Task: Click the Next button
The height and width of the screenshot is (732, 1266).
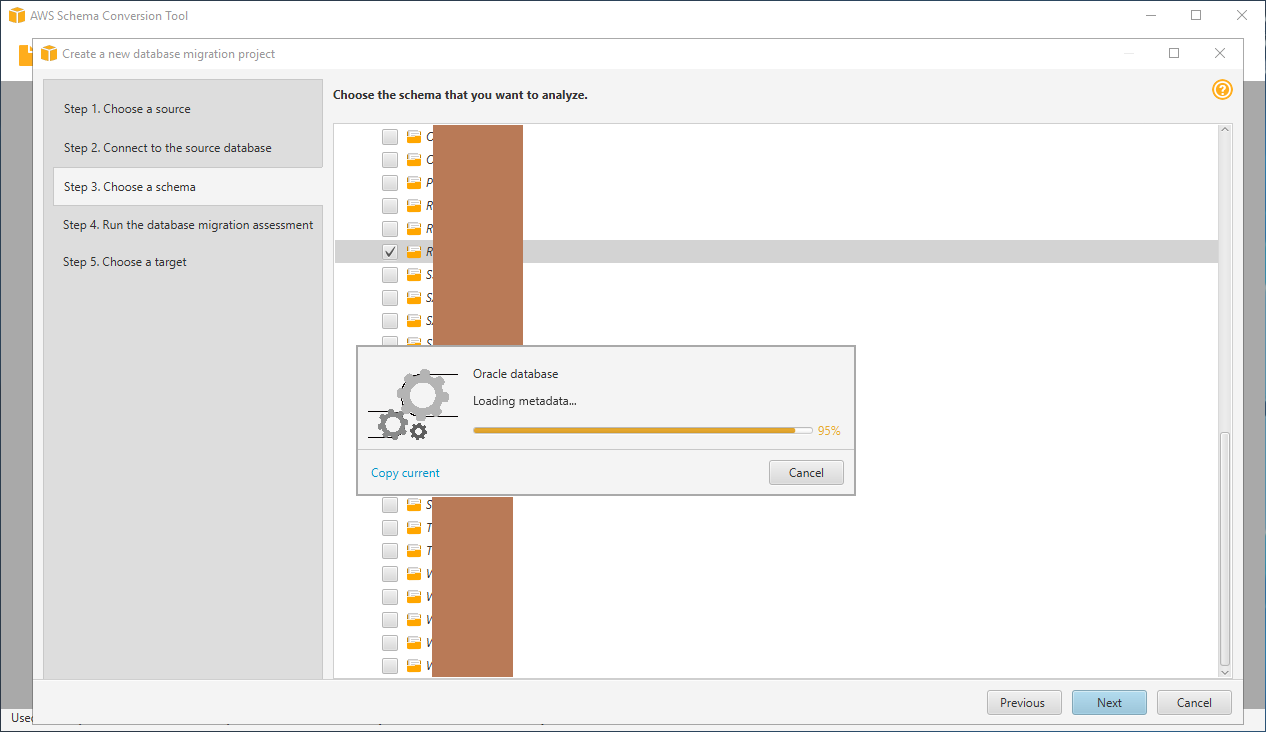Action: click(x=1109, y=703)
